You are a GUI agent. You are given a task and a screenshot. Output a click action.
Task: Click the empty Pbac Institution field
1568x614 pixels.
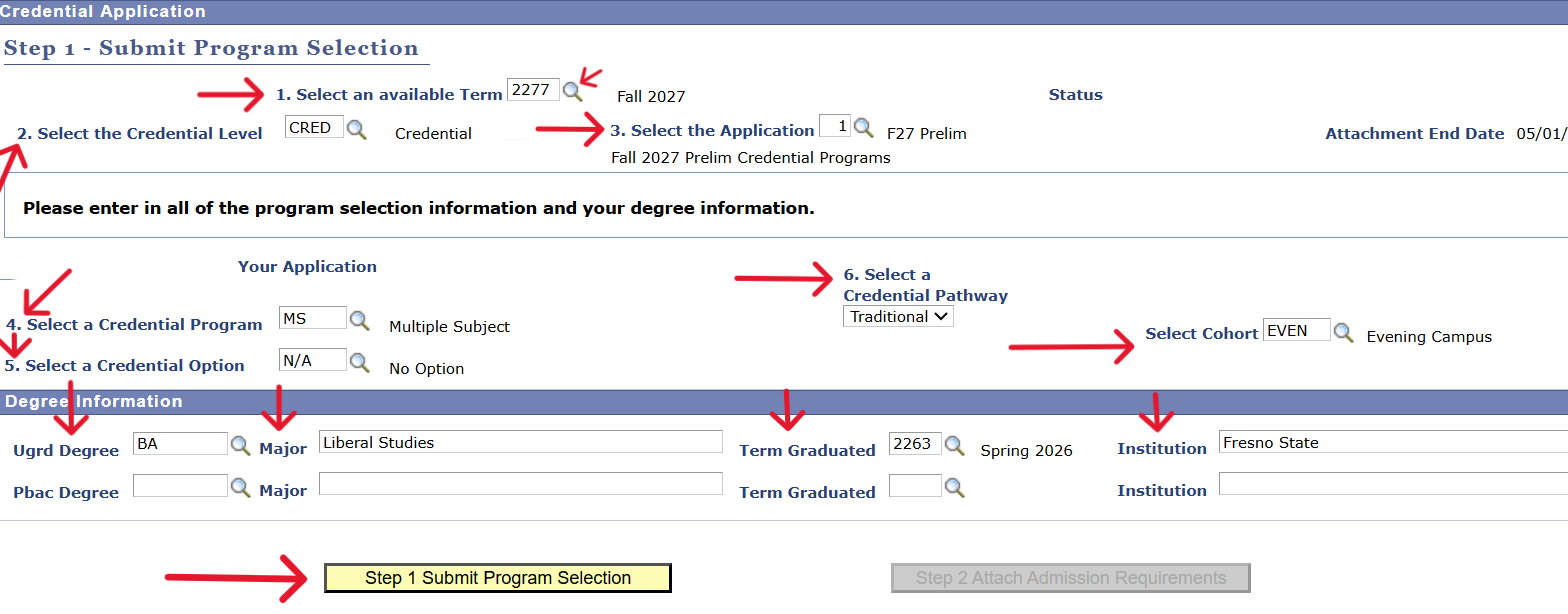click(x=1393, y=484)
